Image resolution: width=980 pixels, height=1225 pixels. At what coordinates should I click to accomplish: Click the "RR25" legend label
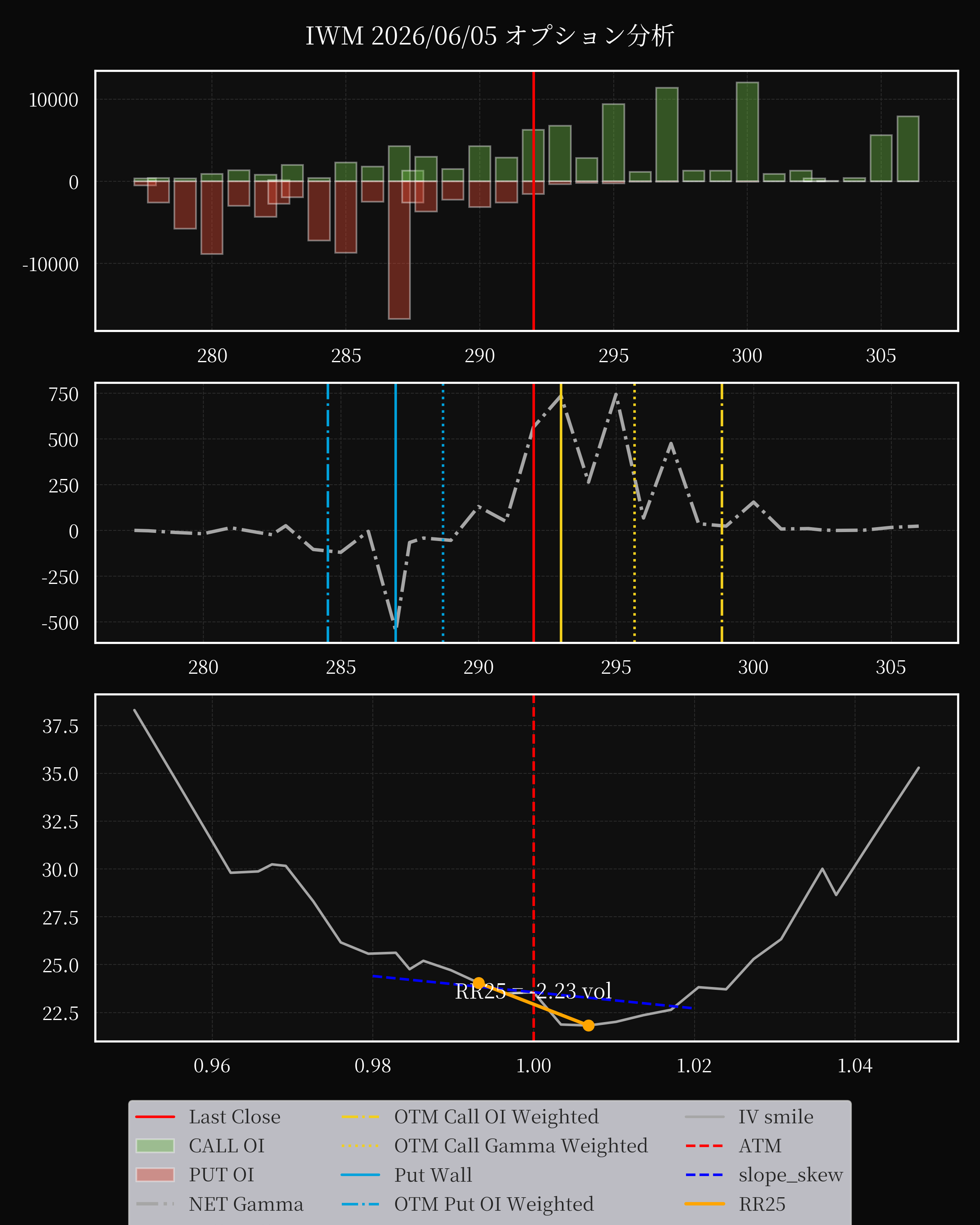[762, 1204]
